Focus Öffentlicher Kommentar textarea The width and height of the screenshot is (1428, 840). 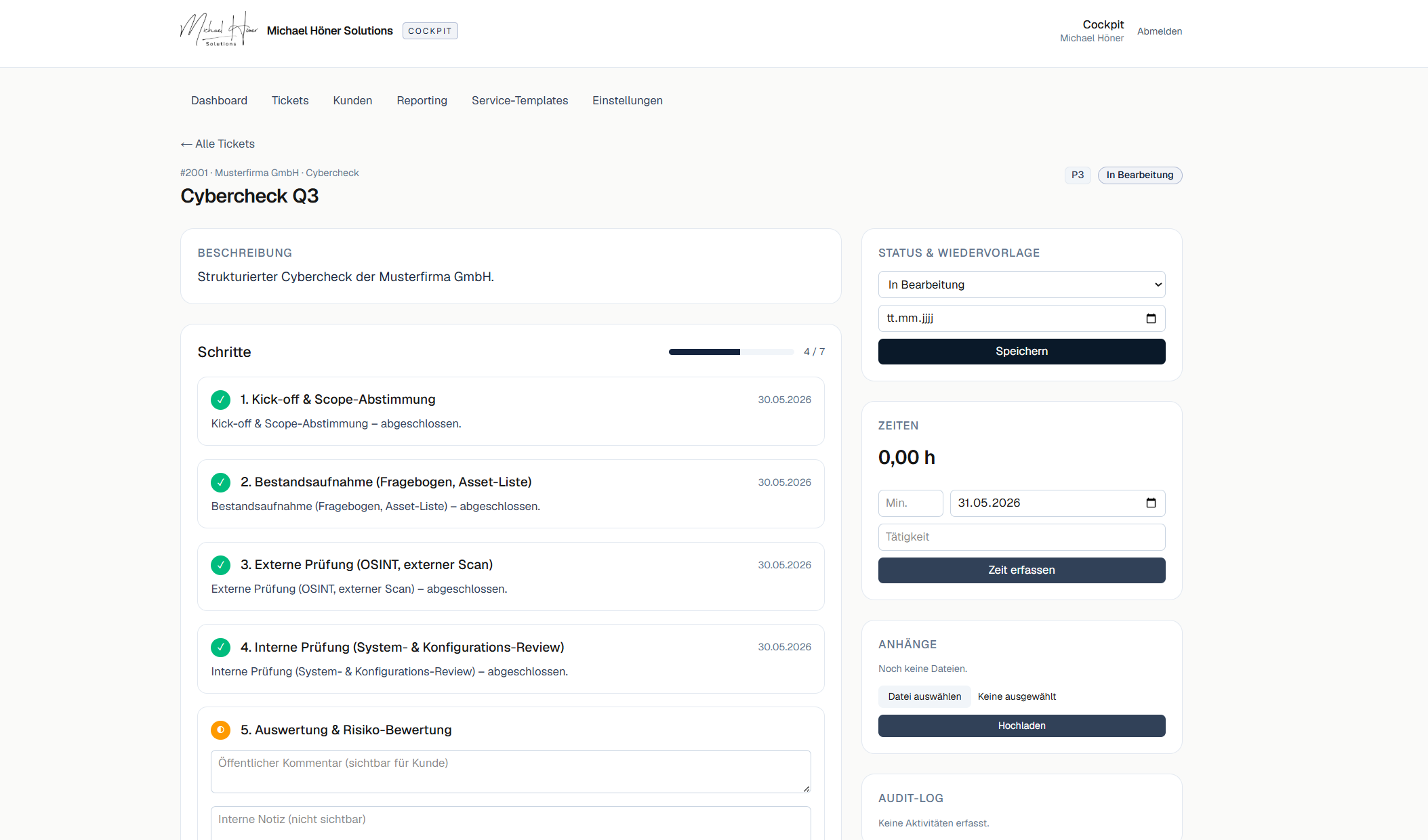511,772
